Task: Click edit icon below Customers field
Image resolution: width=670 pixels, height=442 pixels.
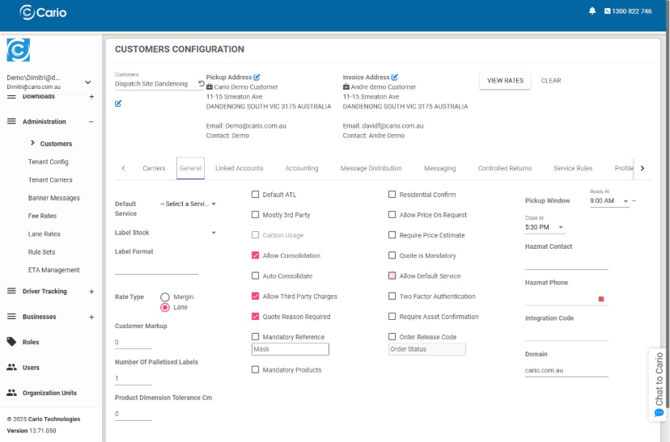Action: click(x=118, y=103)
